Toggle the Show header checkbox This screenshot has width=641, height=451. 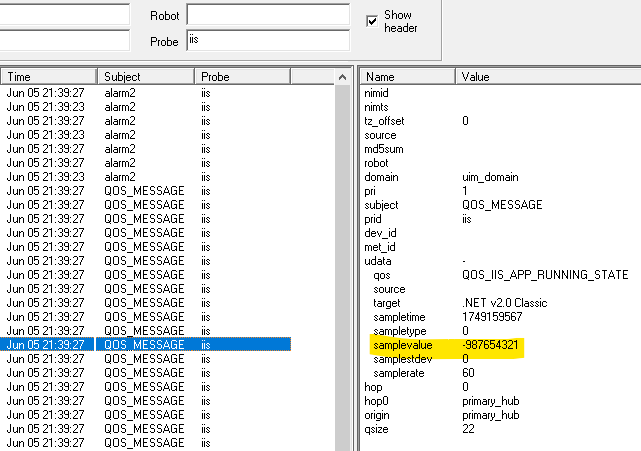pos(373,21)
